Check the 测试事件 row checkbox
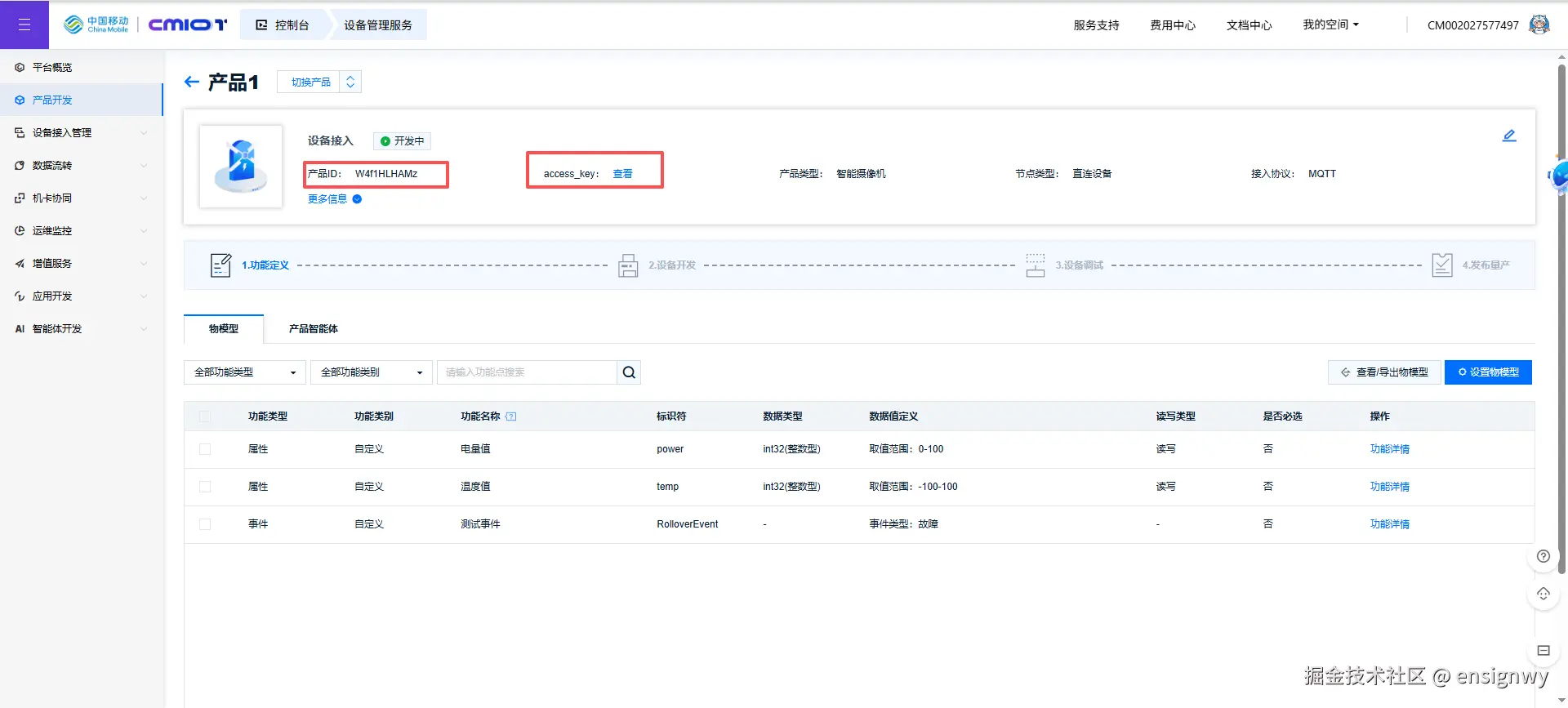The image size is (1568, 708). (205, 524)
